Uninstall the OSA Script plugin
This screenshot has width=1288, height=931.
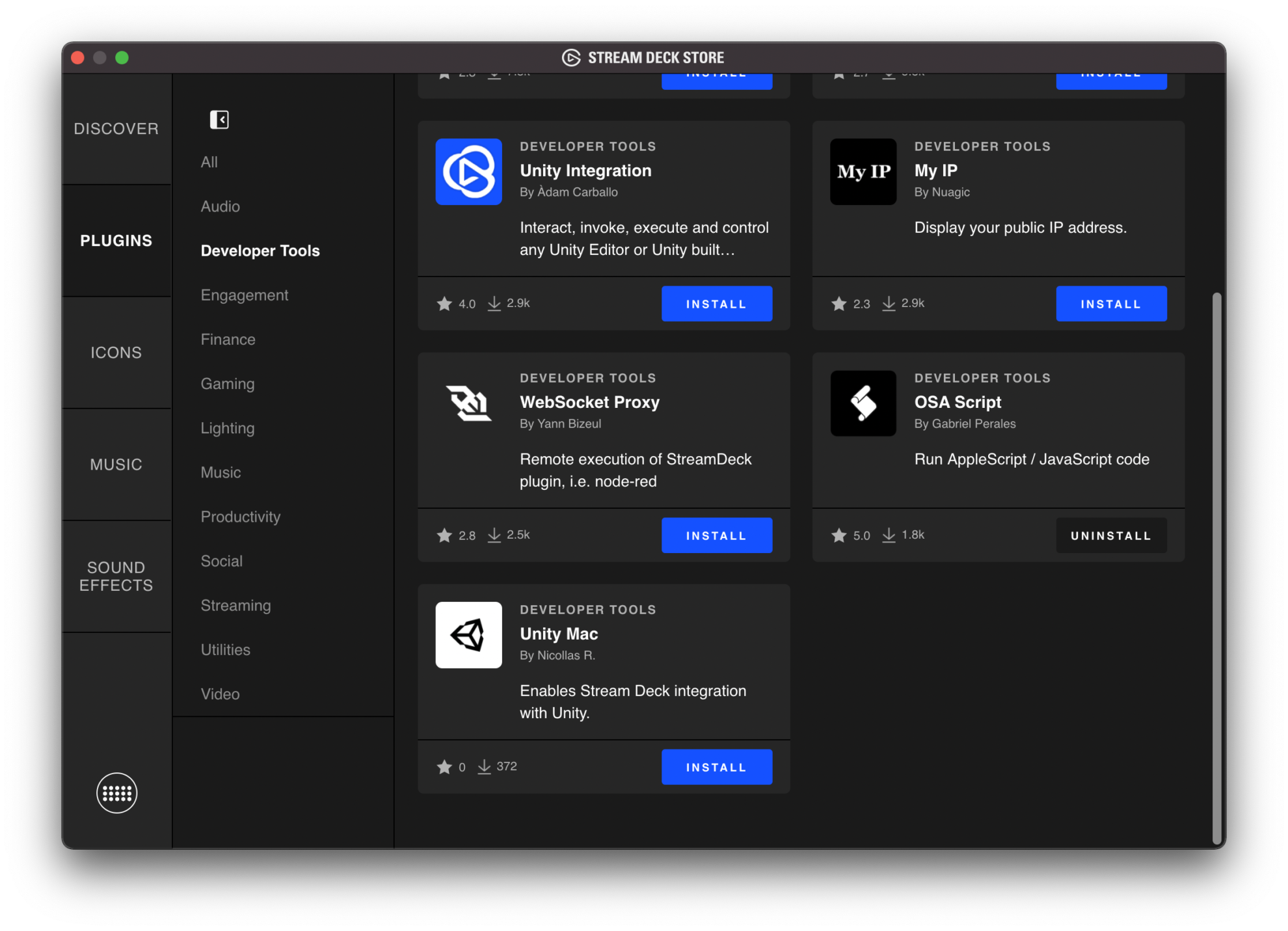(1110, 535)
